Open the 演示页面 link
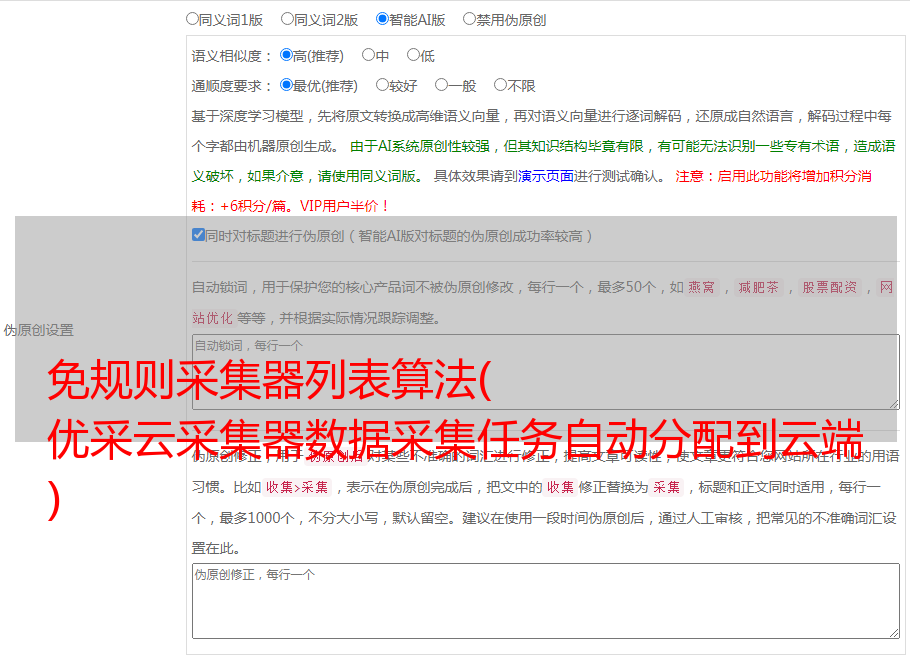The image size is (911, 658). tap(546, 176)
